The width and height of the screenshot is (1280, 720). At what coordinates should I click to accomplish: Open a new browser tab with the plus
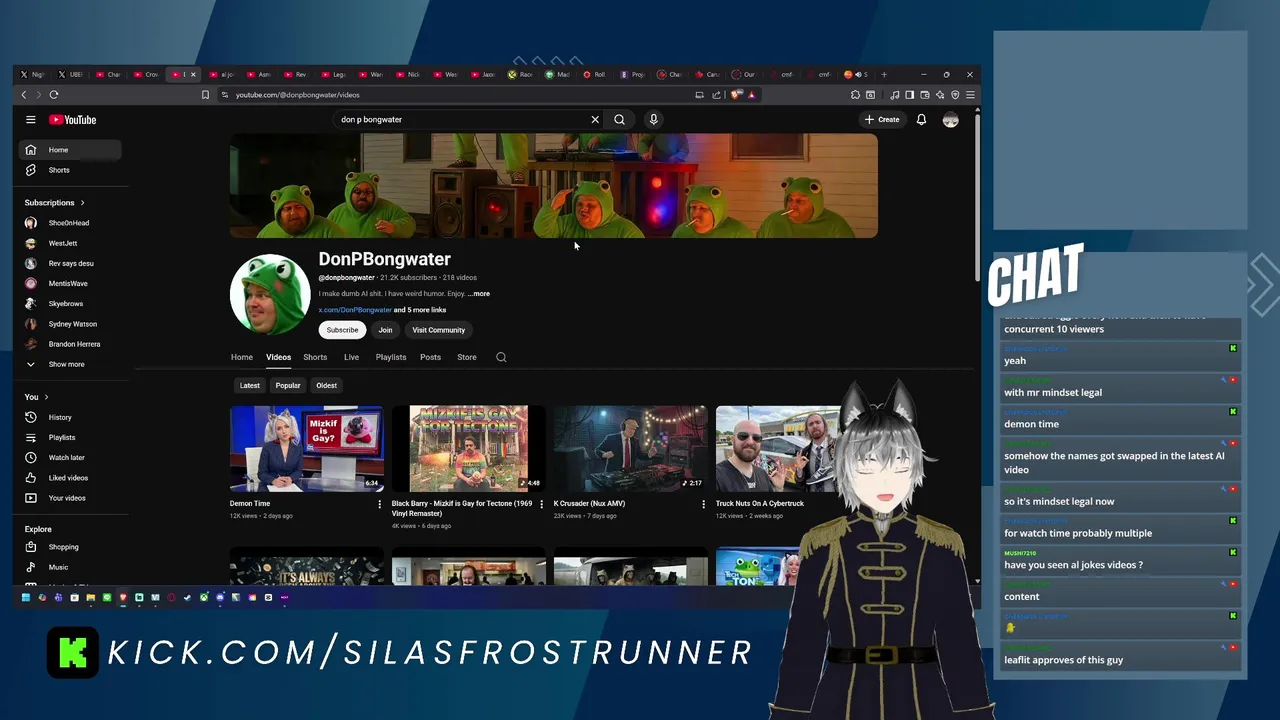884,74
